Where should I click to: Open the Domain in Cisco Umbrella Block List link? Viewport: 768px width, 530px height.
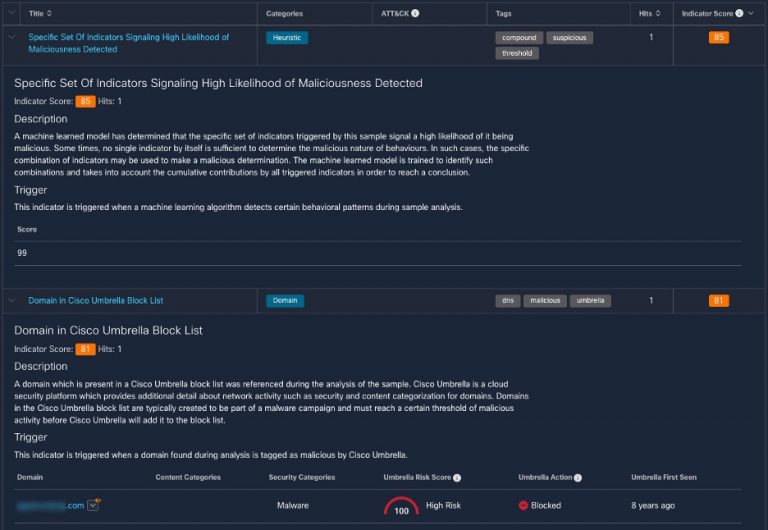tap(95, 300)
